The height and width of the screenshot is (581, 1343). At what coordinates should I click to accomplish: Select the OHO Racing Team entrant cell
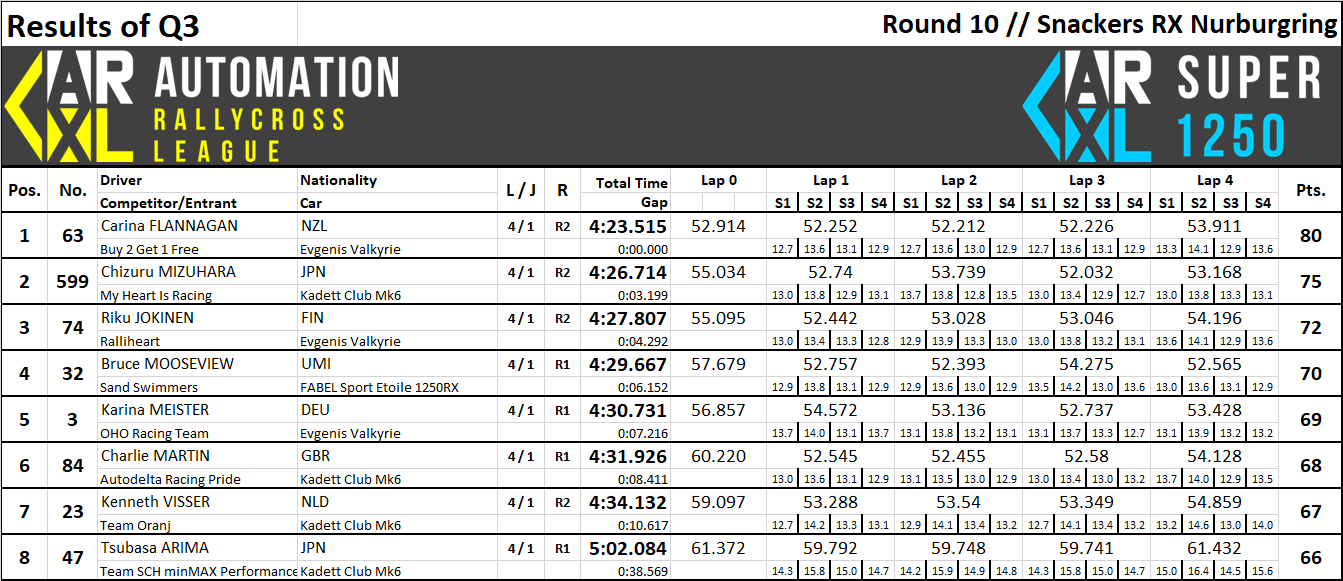(155, 433)
